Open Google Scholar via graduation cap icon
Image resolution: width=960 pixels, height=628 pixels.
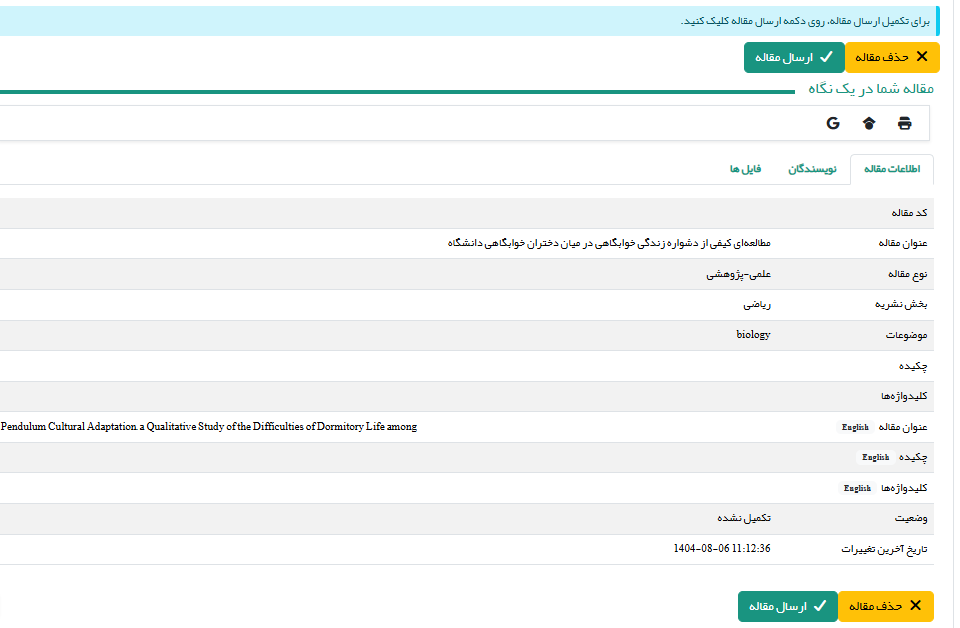coord(868,124)
